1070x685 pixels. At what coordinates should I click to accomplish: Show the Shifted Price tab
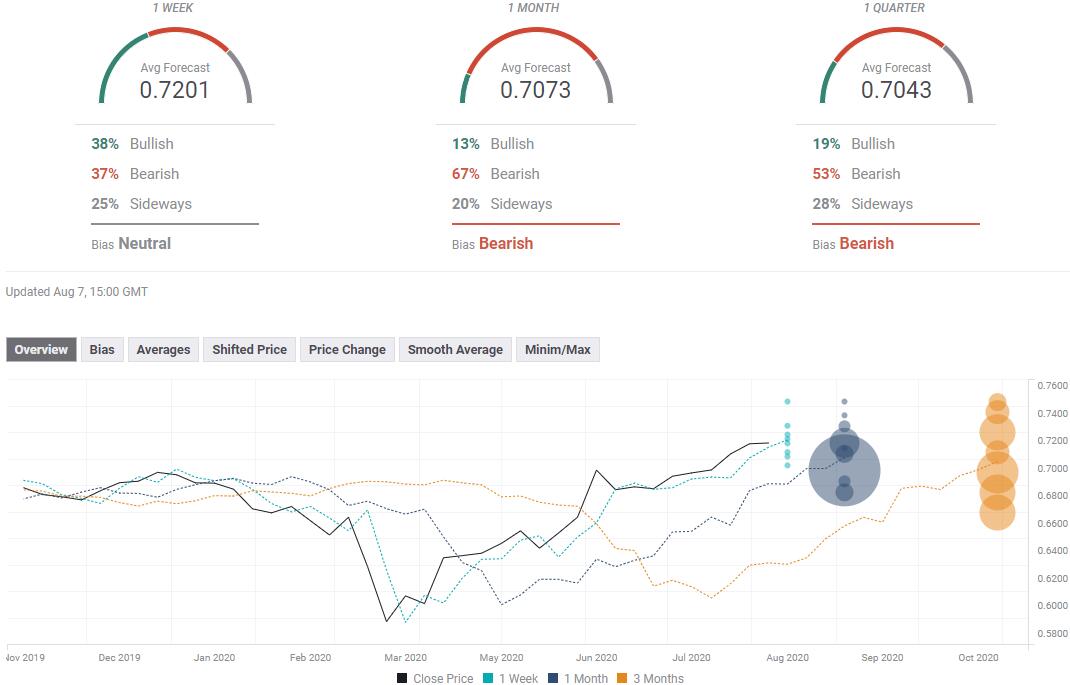click(x=249, y=349)
